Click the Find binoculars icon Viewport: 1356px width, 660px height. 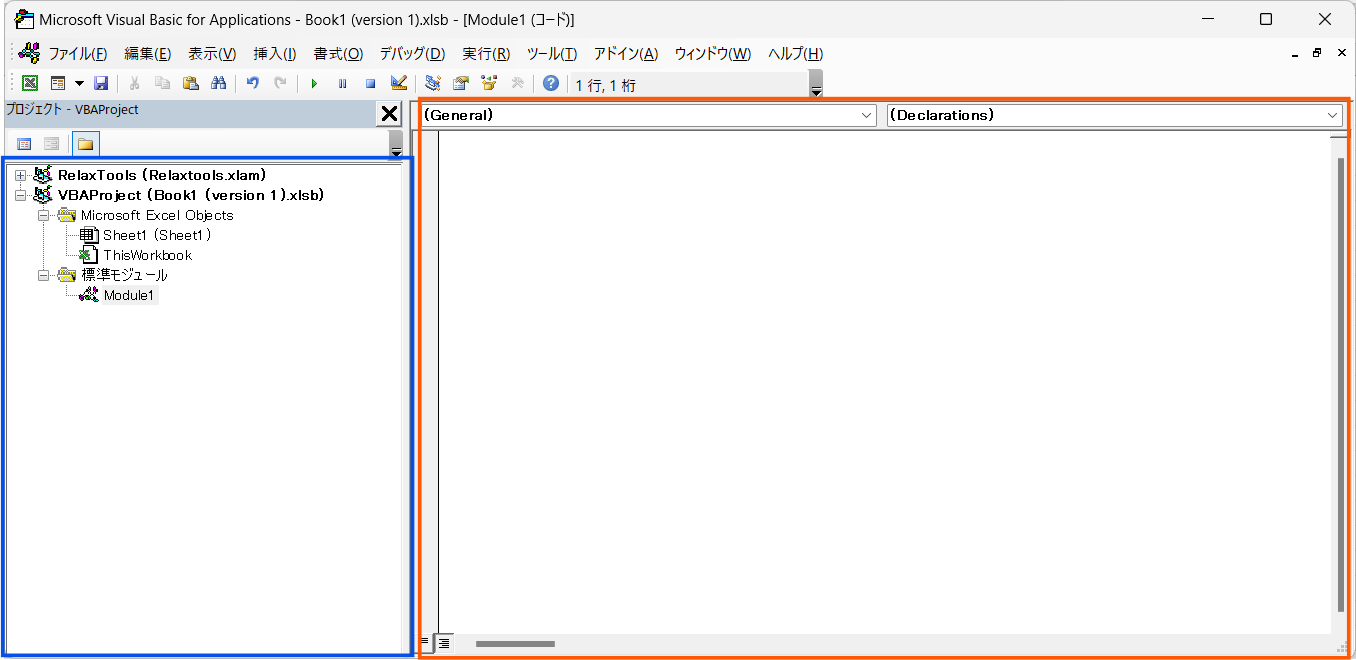point(218,84)
